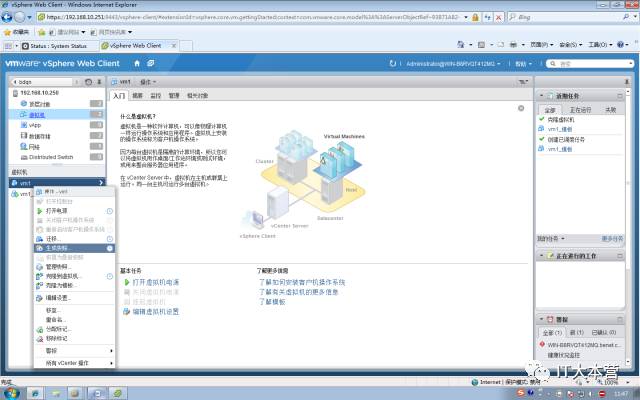Go to vSphere Web Client home icon
Viewport: 640px width, 400px height.
(x=137, y=63)
